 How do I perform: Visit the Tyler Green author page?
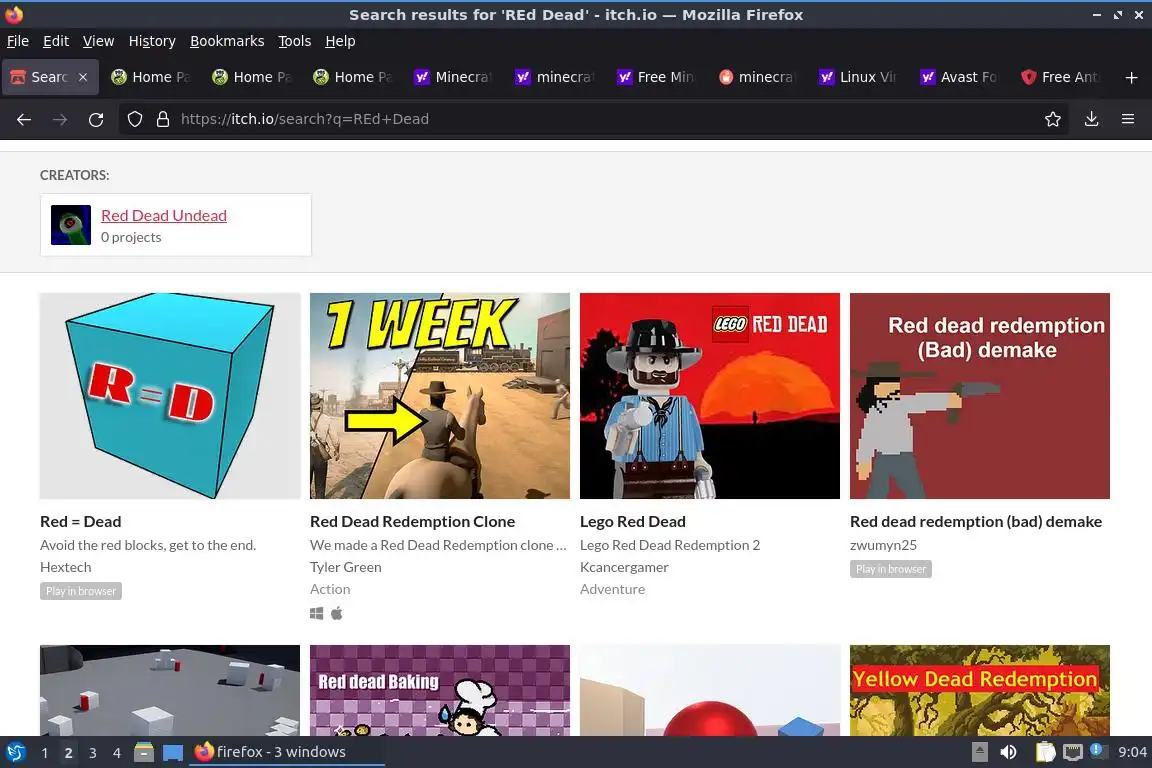click(345, 567)
